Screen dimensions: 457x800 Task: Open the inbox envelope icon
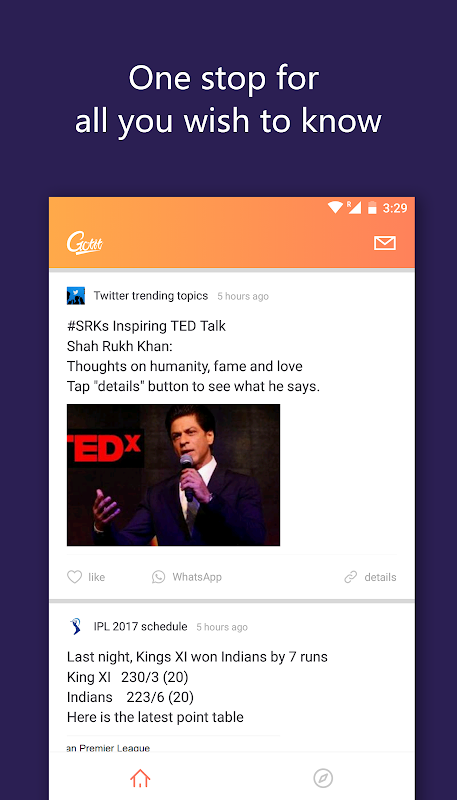[x=385, y=243]
